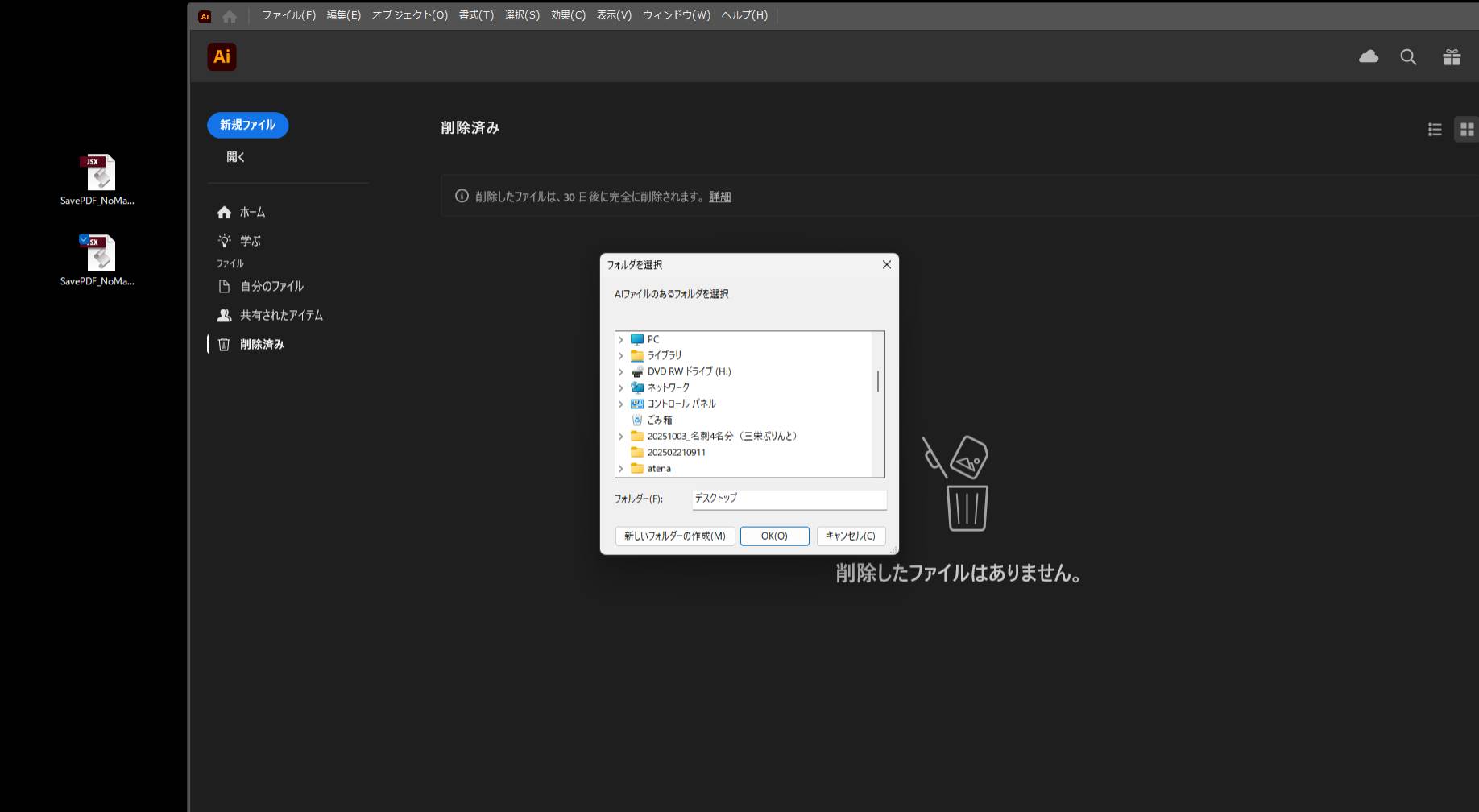Click the gift box what's new icon

click(x=1452, y=56)
